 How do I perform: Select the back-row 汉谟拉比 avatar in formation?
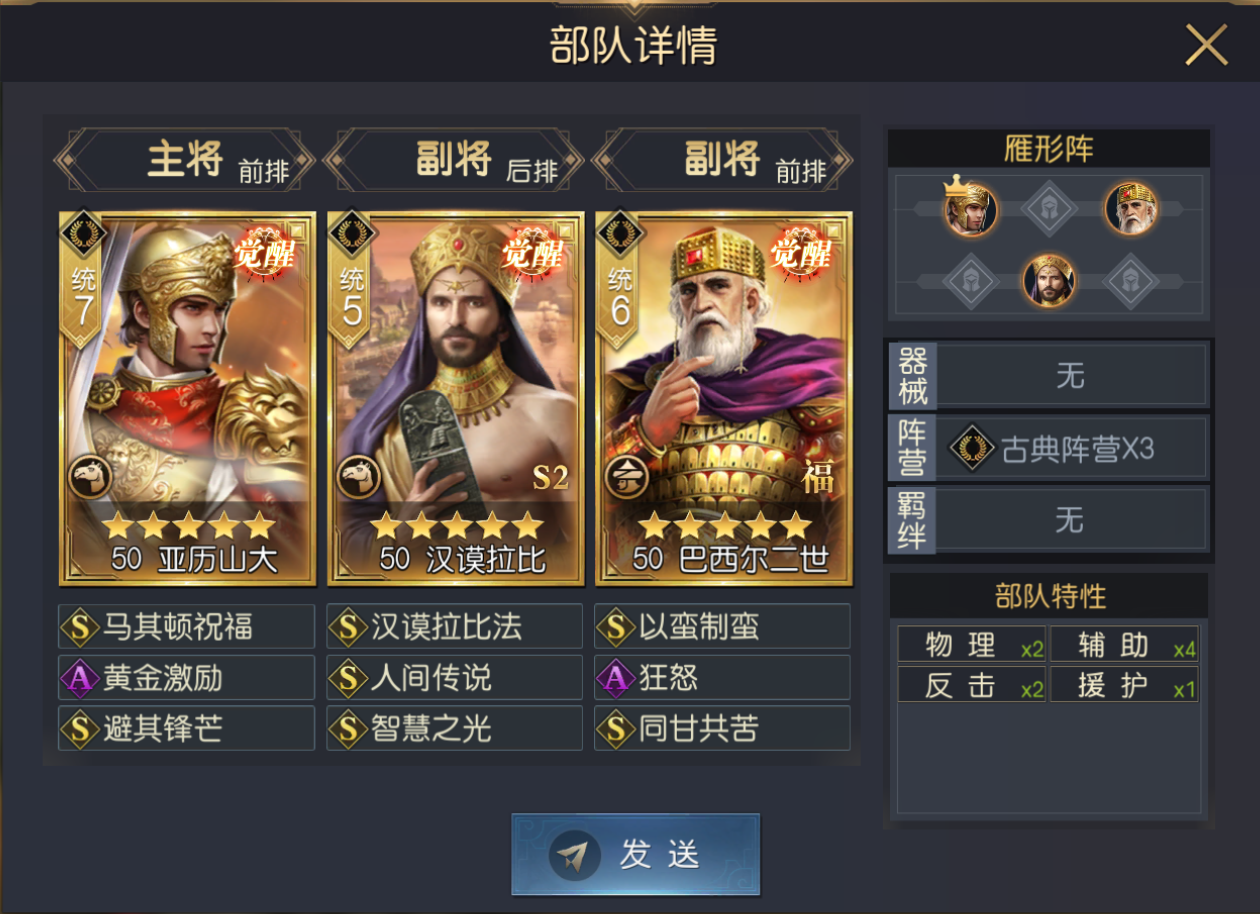pyautogui.click(x=1049, y=281)
